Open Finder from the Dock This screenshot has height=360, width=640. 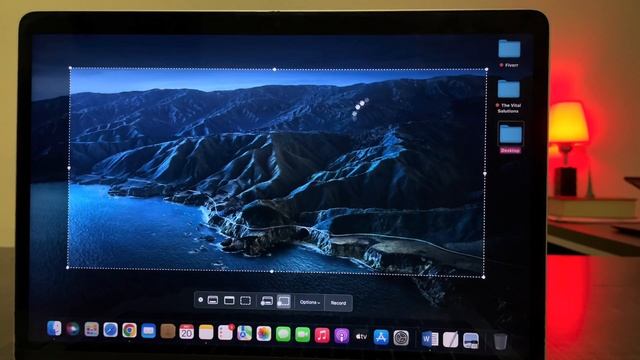(54, 328)
